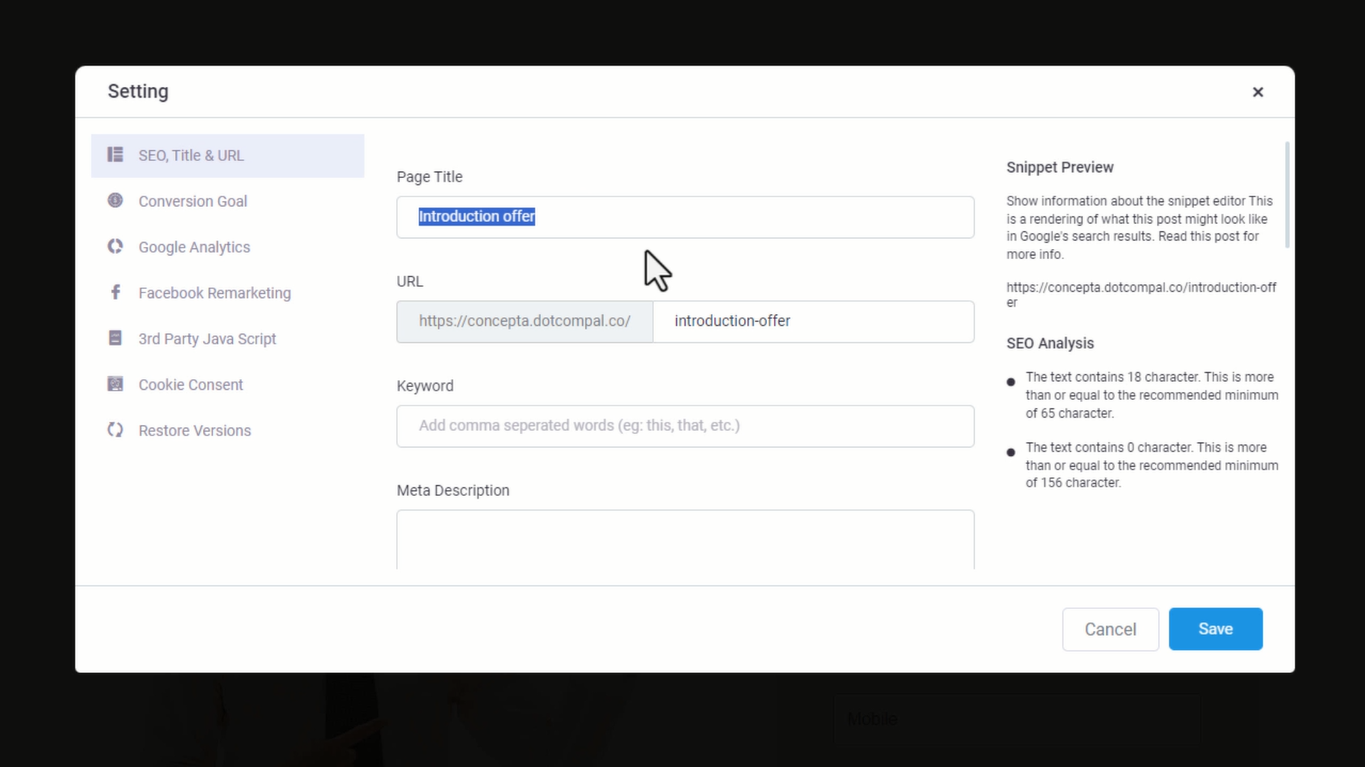This screenshot has height=767, width=1365.
Task: Click the Snippet Preview heading
Action: click(x=1060, y=167)
